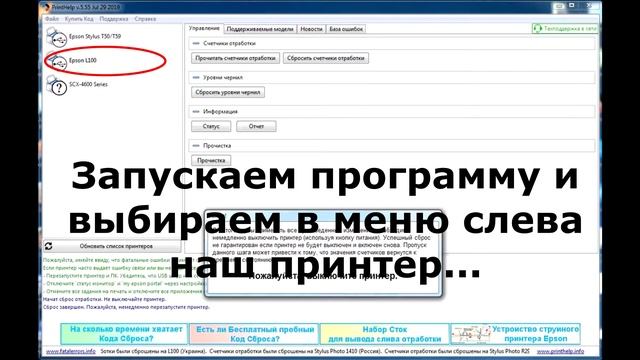Open the База ошибок tab

tap(346, 29)
